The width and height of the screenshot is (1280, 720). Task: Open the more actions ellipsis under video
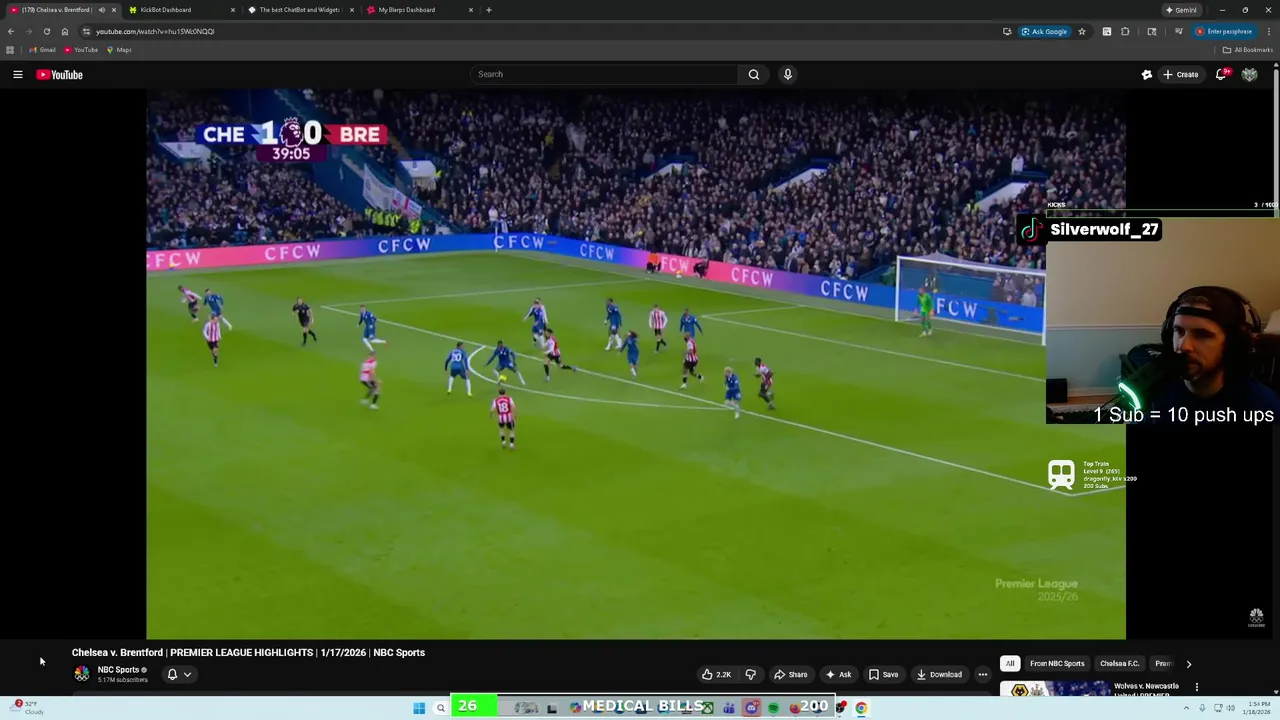pyautogui.click(x=983, y=674)
